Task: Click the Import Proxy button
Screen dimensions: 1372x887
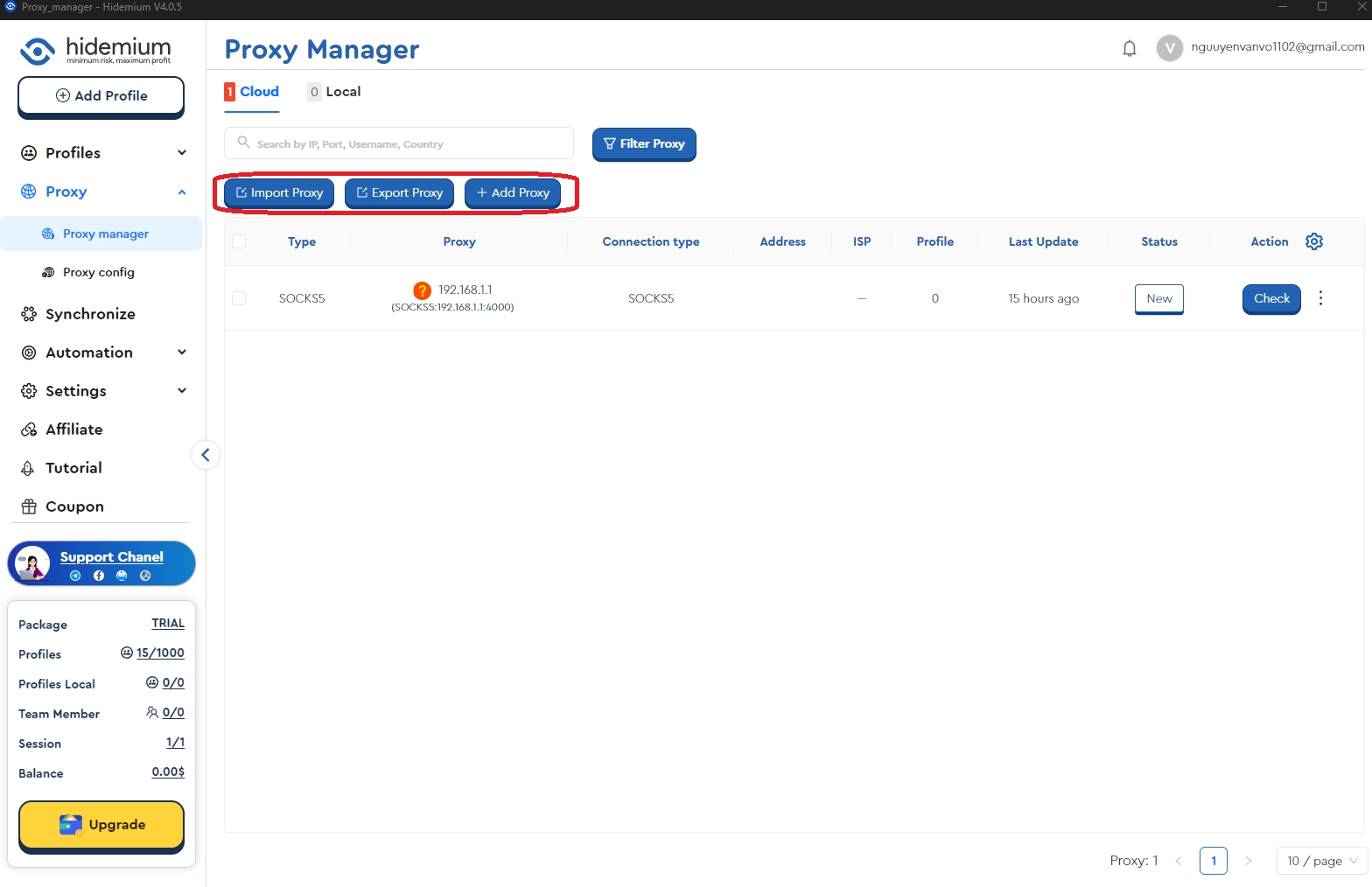Action: [x=279, y=192]
